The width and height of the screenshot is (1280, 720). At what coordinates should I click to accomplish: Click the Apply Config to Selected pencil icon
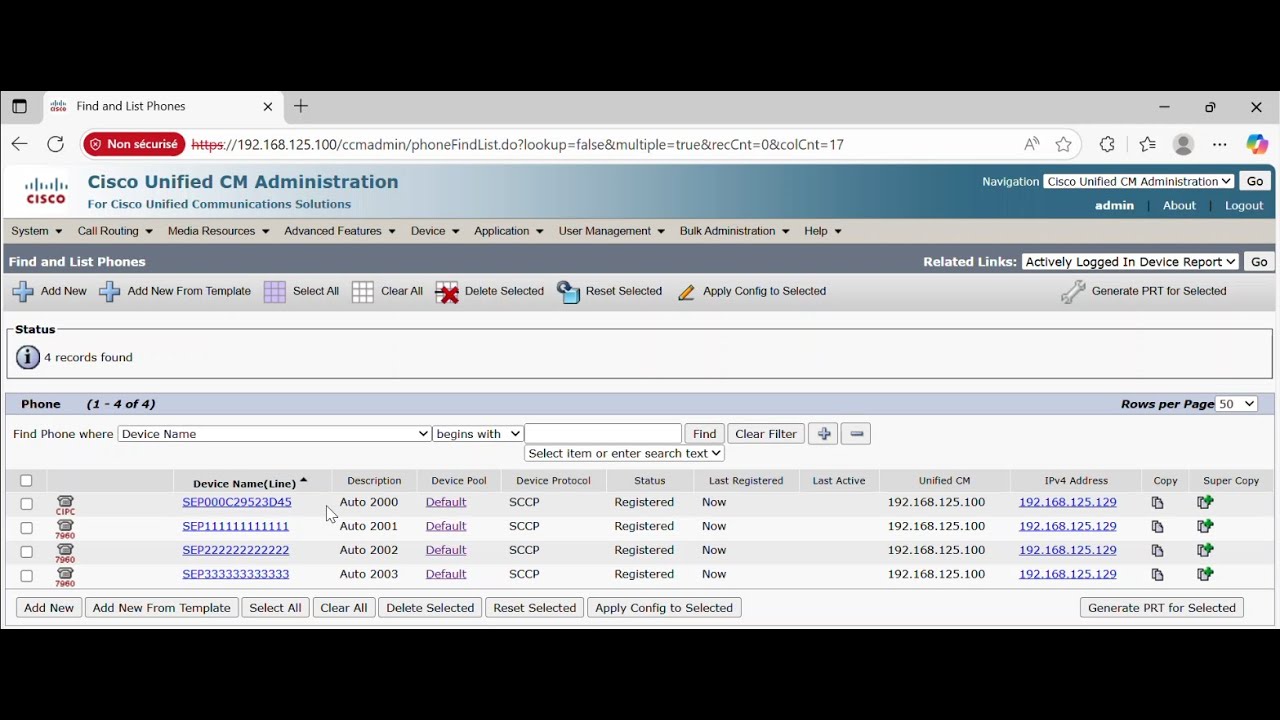[x=686, y=293]
